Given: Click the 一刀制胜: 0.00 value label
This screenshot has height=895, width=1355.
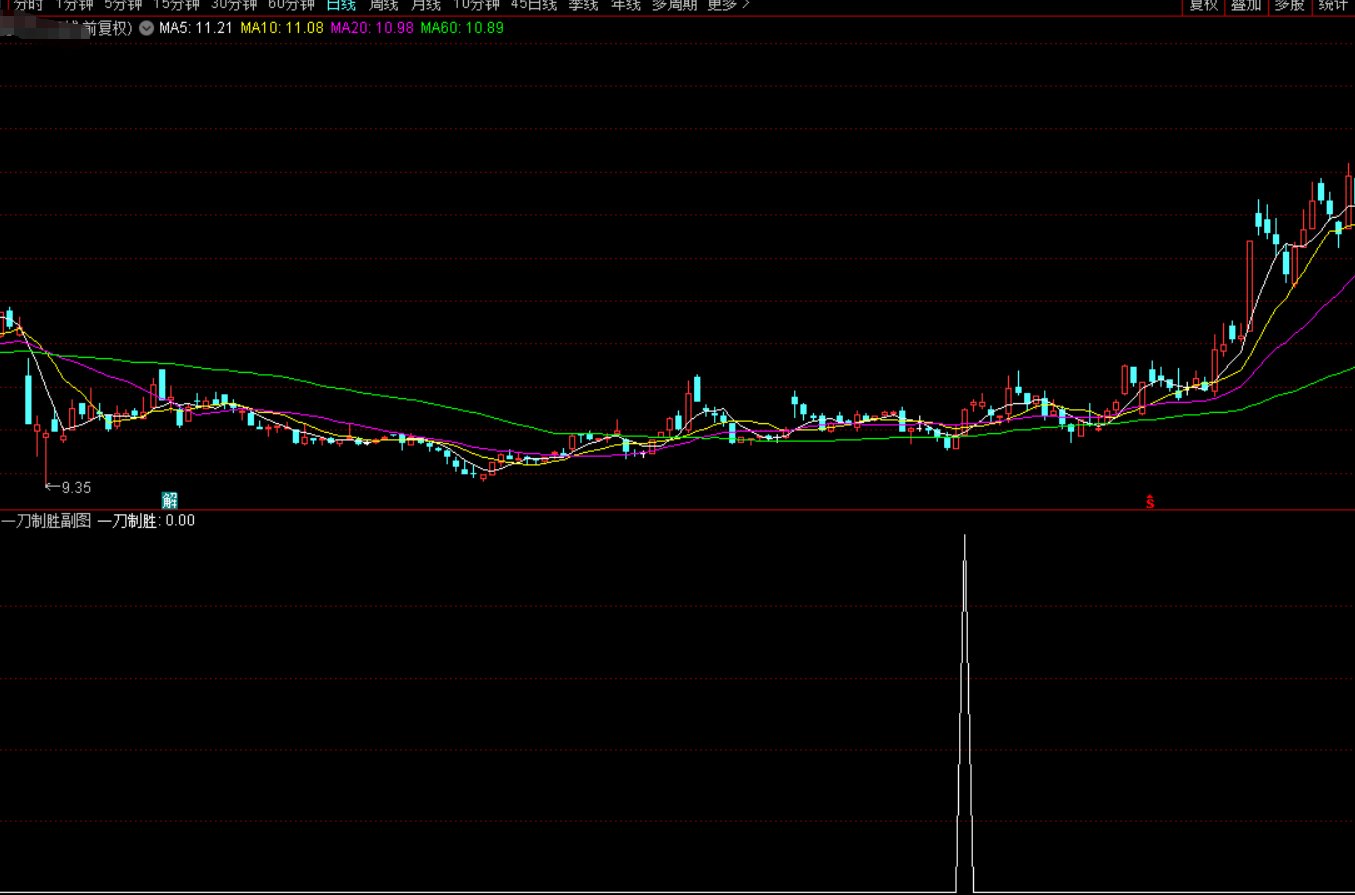Looking at the screenshot, I should click(x=146, y=521).
